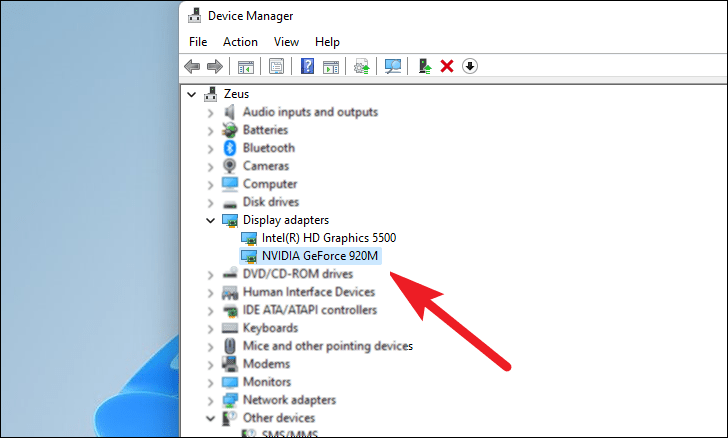Image resolution: width=728 pixels, height=438 pixels.
Task: Expand the Cameras chevron
Action: click(x=210, y=166)
